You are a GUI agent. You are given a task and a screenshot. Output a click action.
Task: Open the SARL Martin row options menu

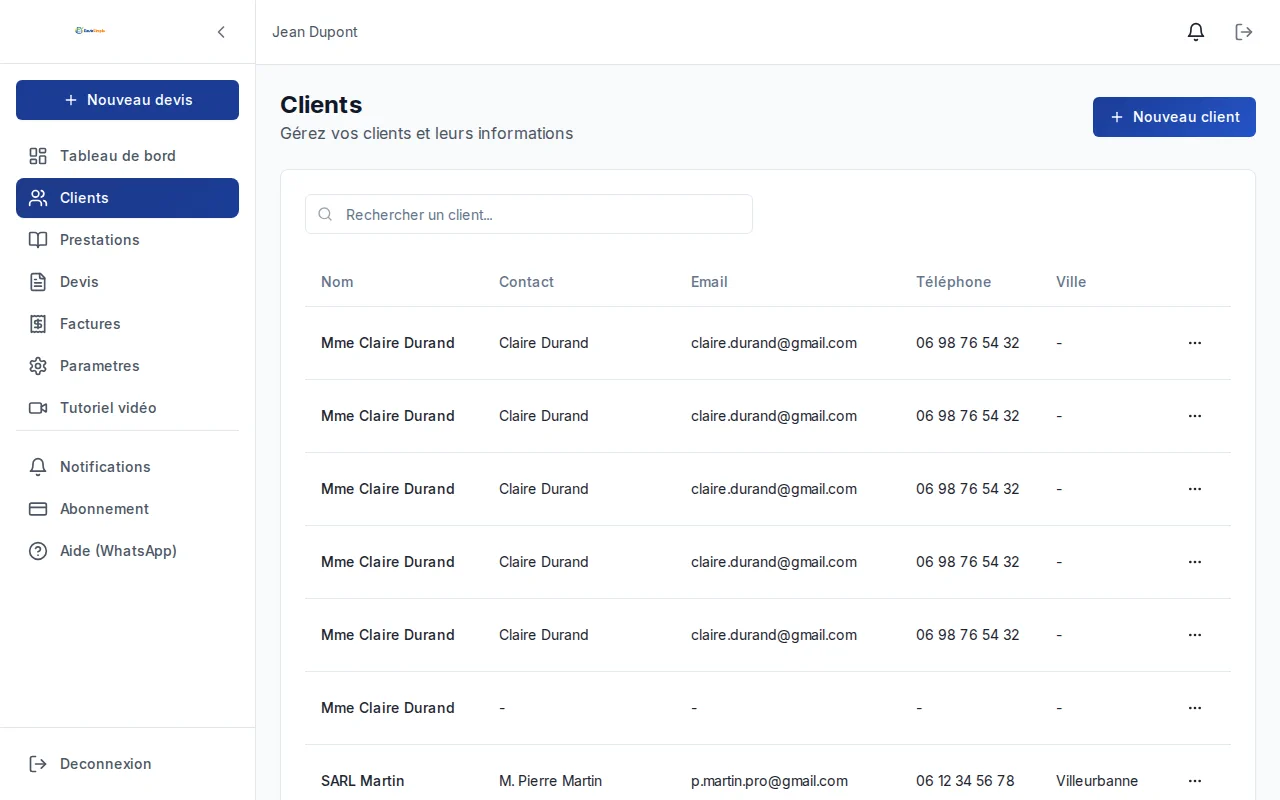pos(1195,781)
